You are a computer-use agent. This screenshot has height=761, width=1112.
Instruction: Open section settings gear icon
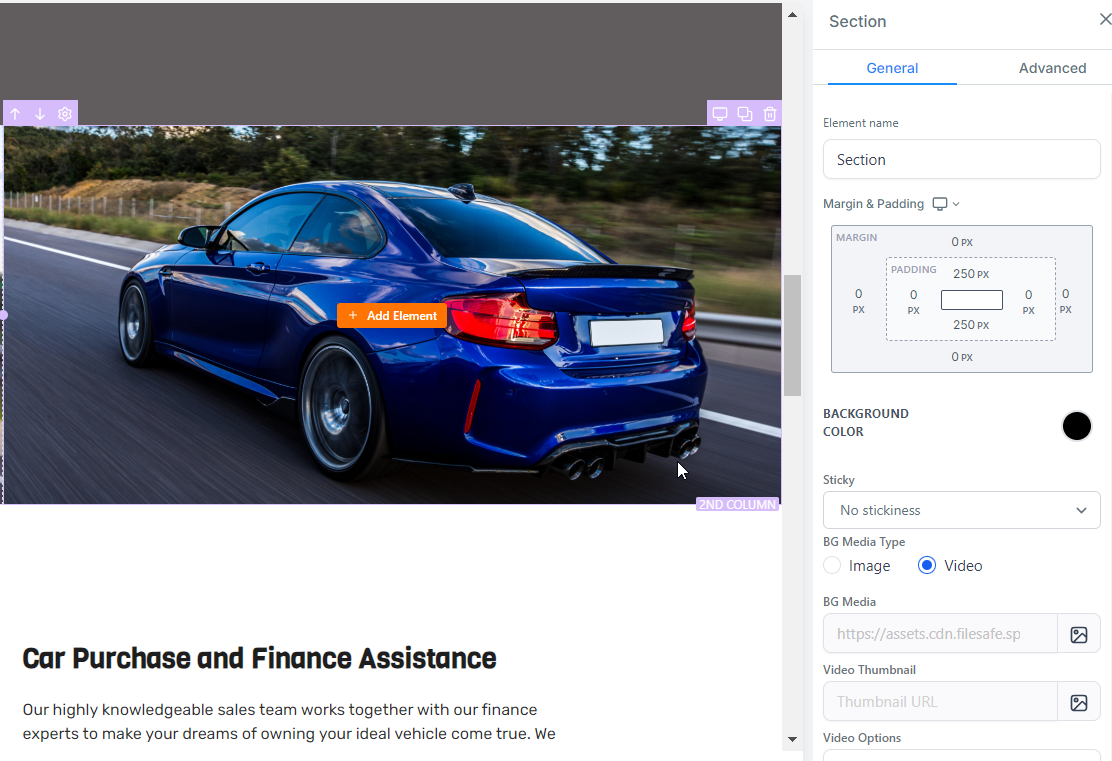[65, 113]
